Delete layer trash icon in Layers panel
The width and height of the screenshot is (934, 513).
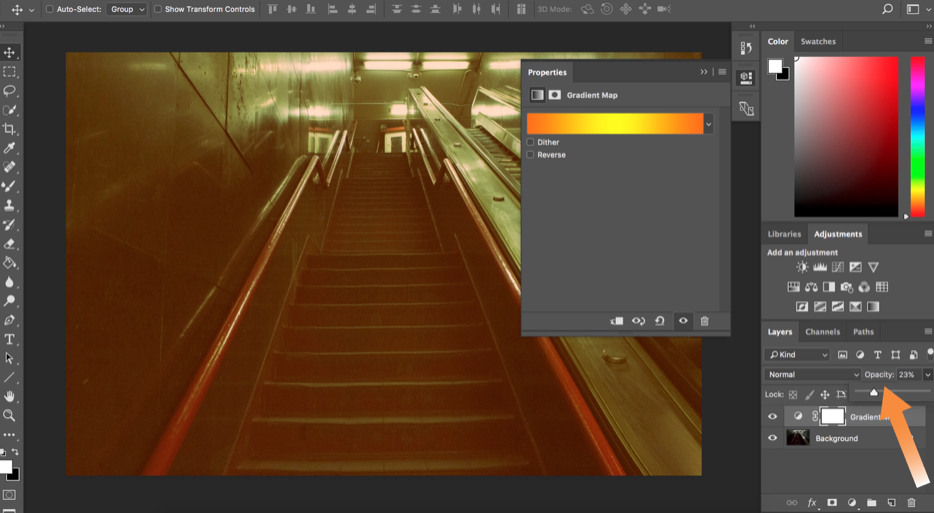pos(911,502)
